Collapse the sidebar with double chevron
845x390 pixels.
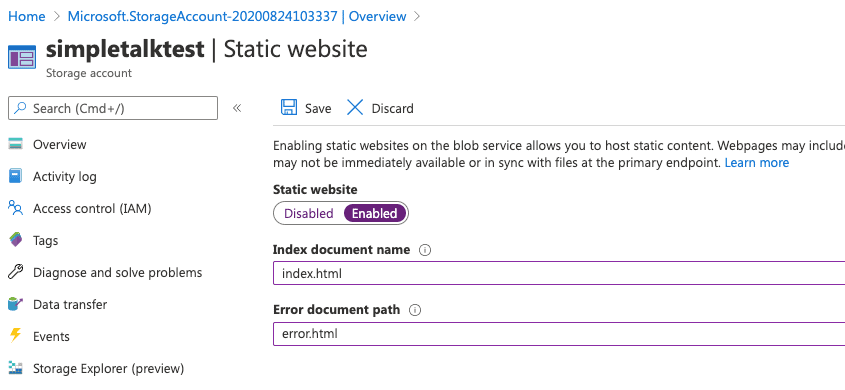point(237,108)
